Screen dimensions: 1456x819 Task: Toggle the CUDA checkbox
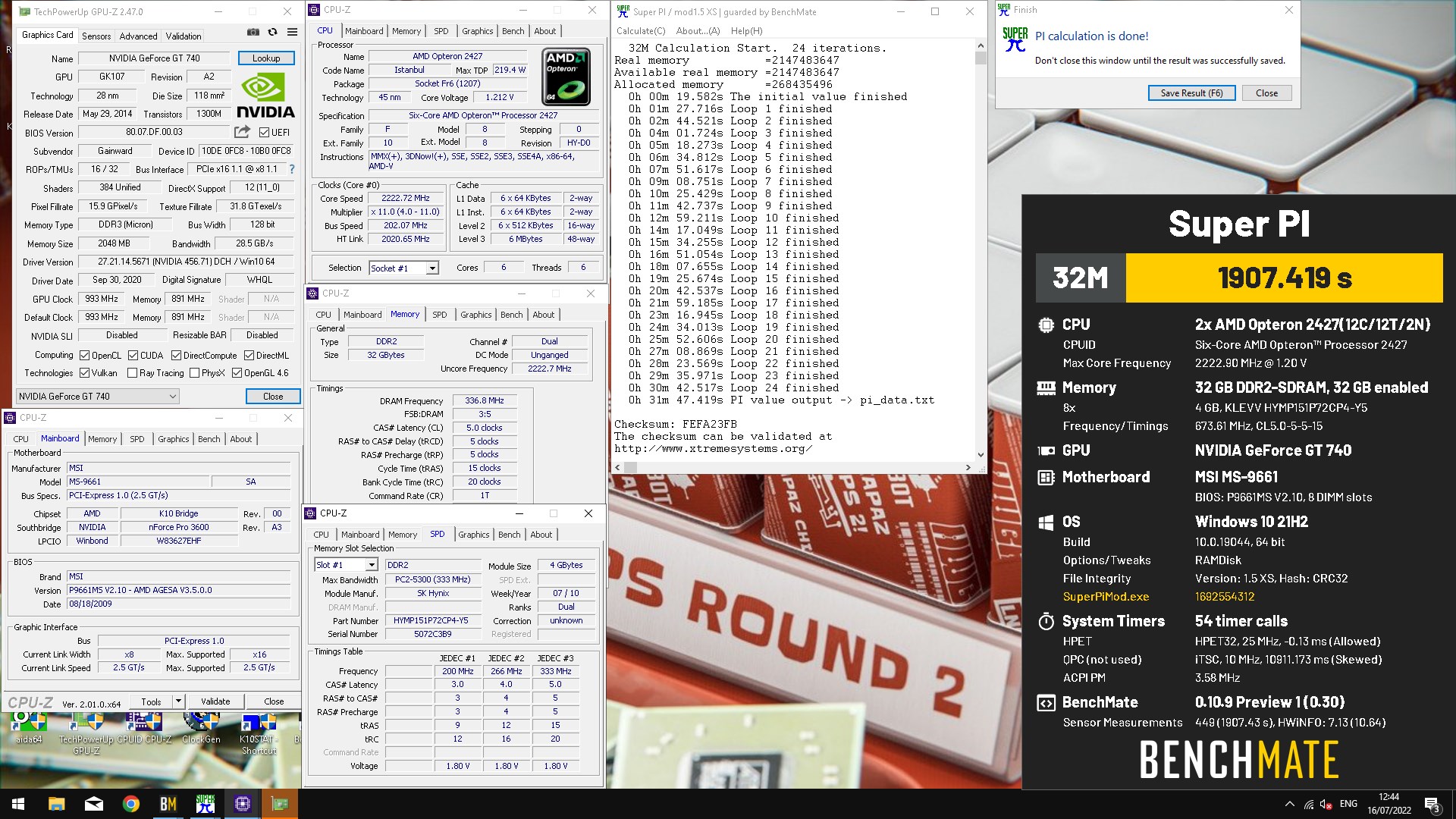tap(133, 355)
